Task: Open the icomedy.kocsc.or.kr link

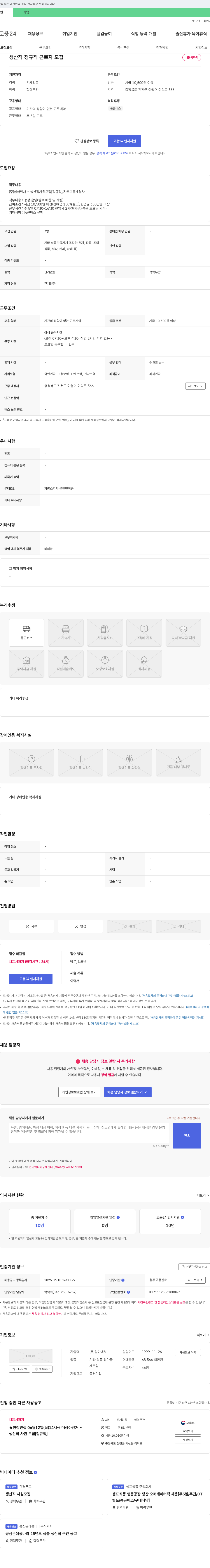Action: pyautogui.click(x=55, y=1167)
